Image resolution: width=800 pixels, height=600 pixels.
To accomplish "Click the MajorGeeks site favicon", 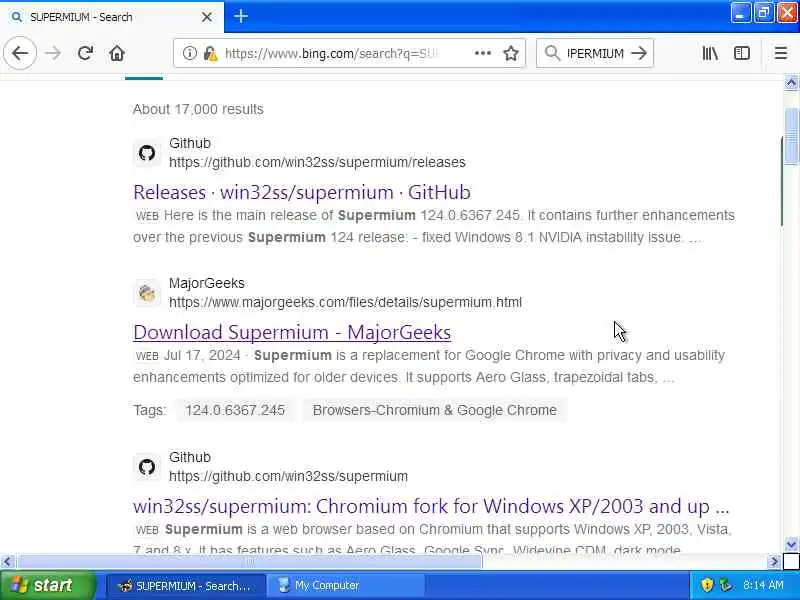I will pos(147,292).
